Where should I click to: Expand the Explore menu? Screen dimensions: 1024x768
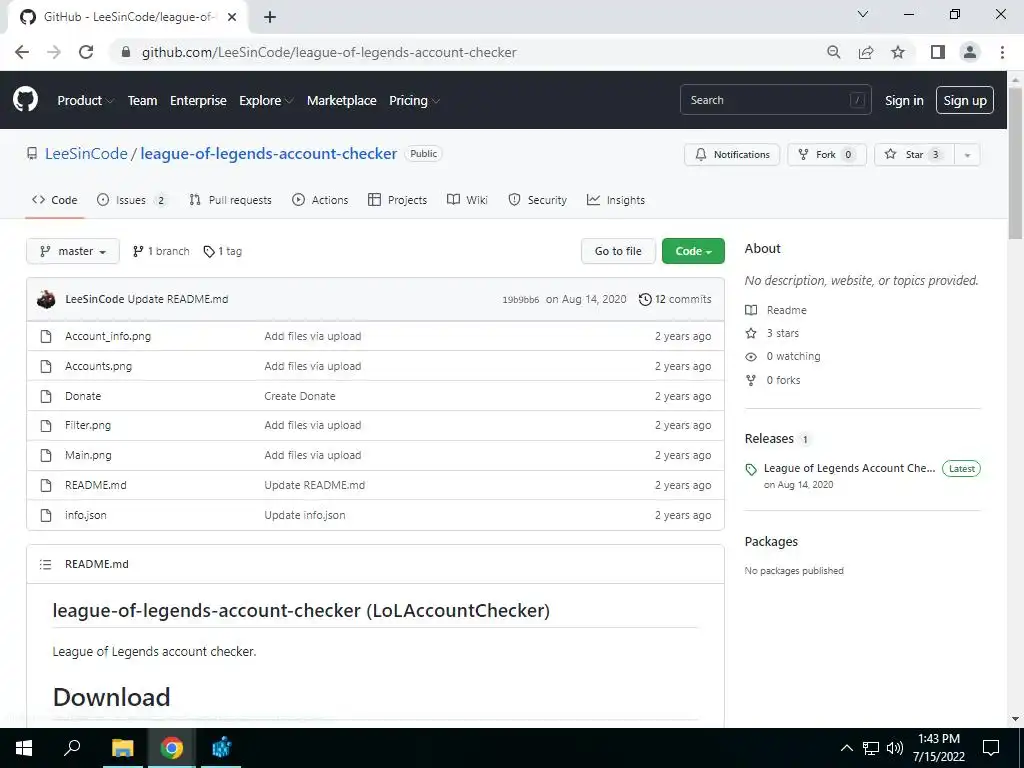click(x=266, y=101)
